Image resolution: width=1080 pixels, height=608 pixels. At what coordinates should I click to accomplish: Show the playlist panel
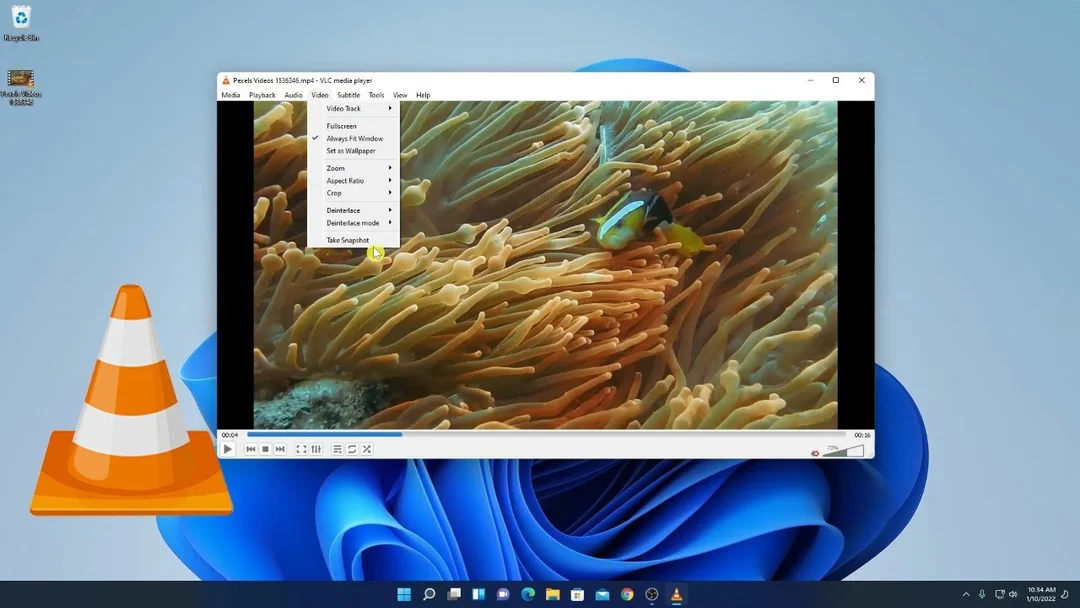point(337,449)
